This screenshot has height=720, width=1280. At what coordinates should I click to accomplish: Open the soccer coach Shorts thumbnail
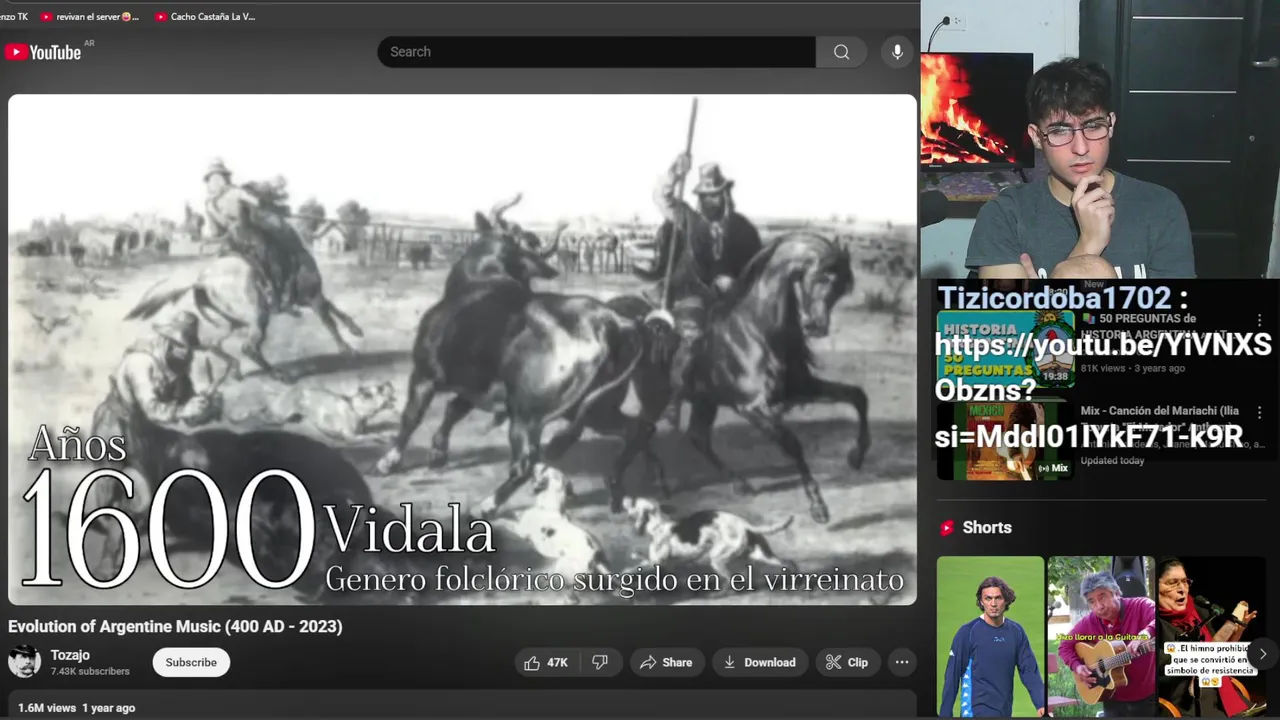click(990, 636)
